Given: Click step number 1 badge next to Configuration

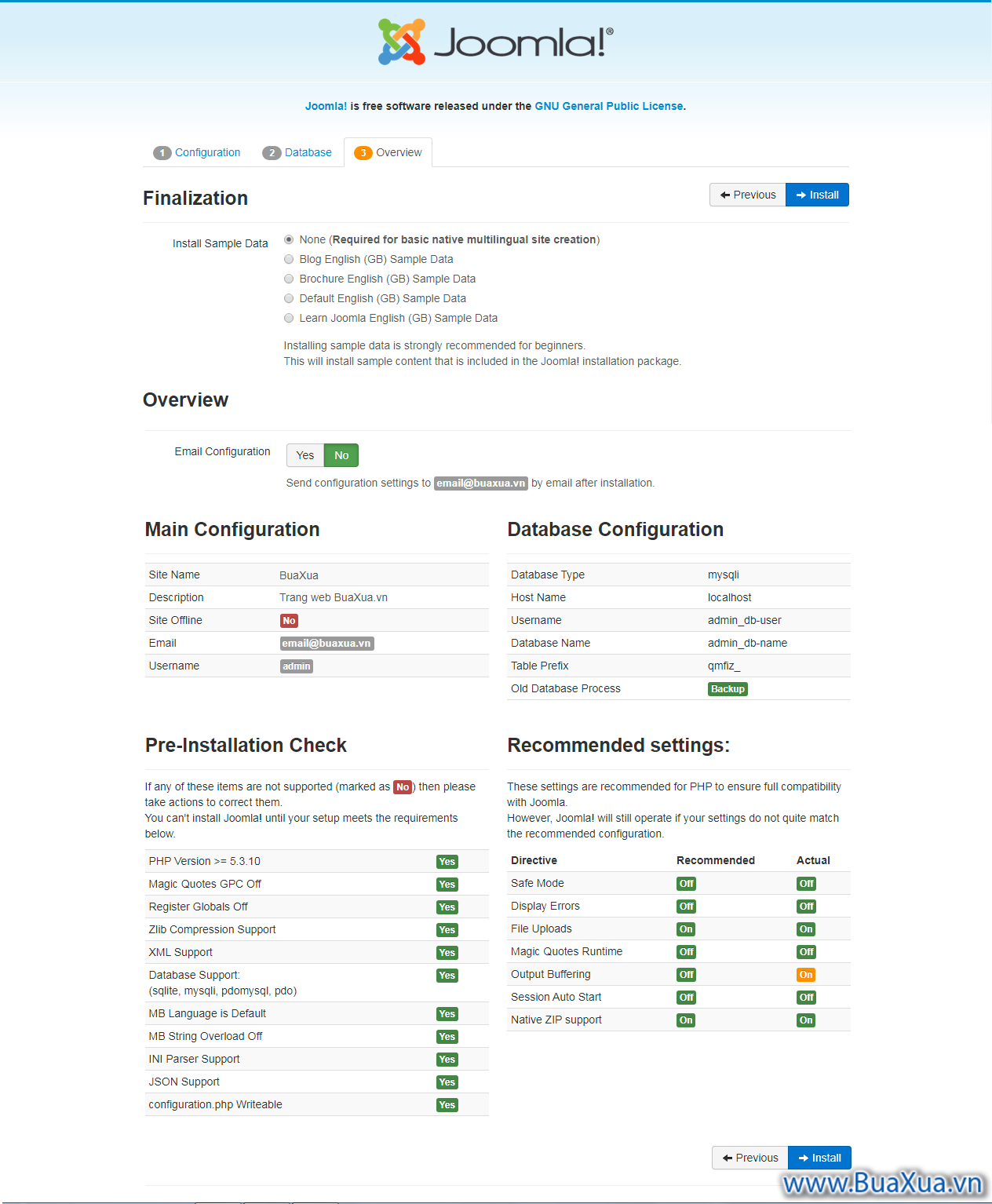Looking at the screenshot, I should pos(162,153).
